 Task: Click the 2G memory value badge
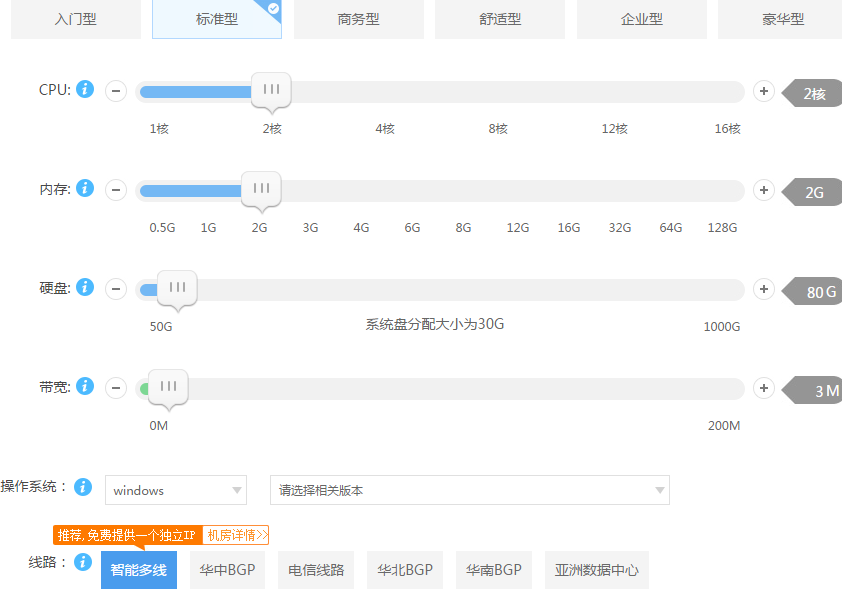[x=812, y=192]
